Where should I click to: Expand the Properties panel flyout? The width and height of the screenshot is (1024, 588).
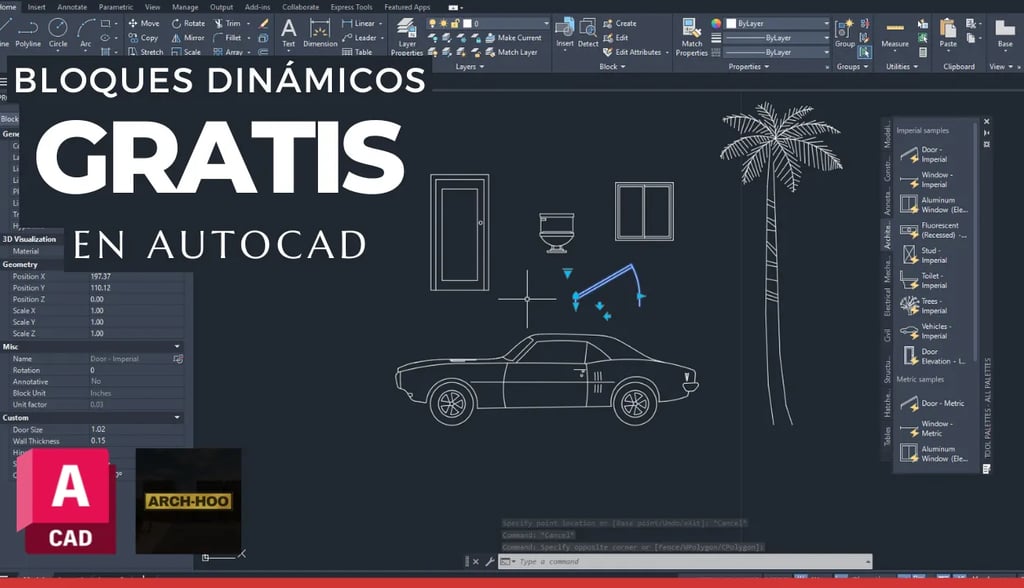tap(749, 67)
